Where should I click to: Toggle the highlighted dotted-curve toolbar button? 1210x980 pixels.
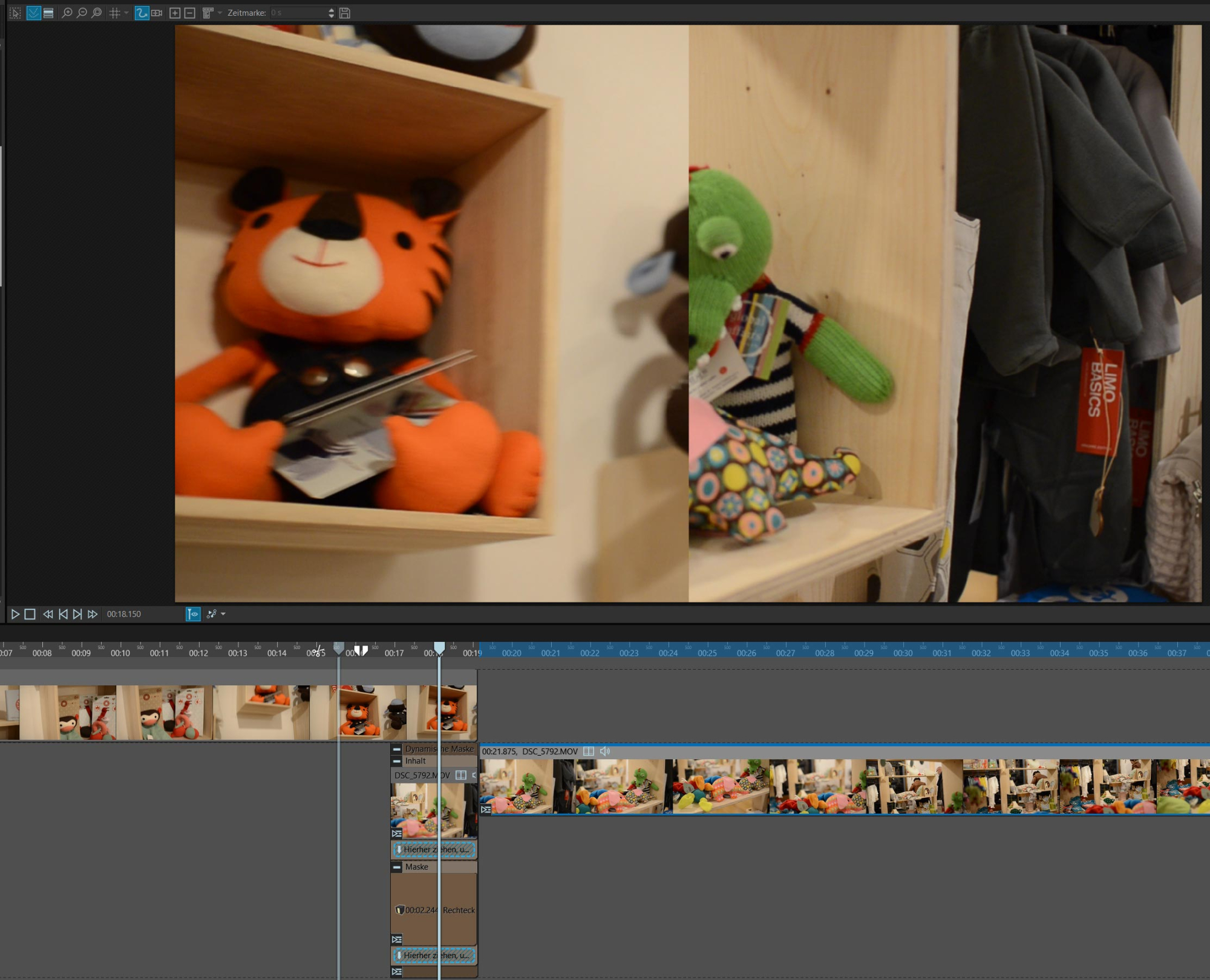[33, 13]
